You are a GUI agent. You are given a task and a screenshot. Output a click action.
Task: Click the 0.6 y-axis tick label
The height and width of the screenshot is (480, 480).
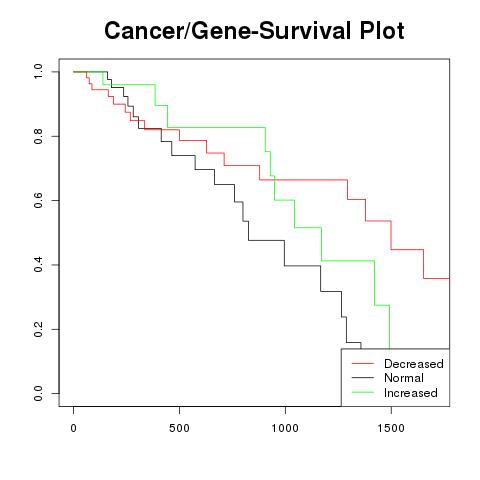coord(38,200)
